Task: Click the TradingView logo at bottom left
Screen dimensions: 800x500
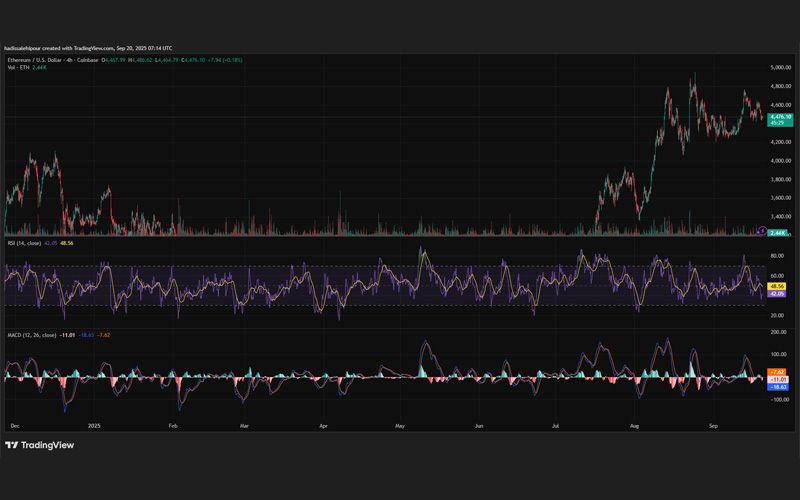Action: [40, 445]
